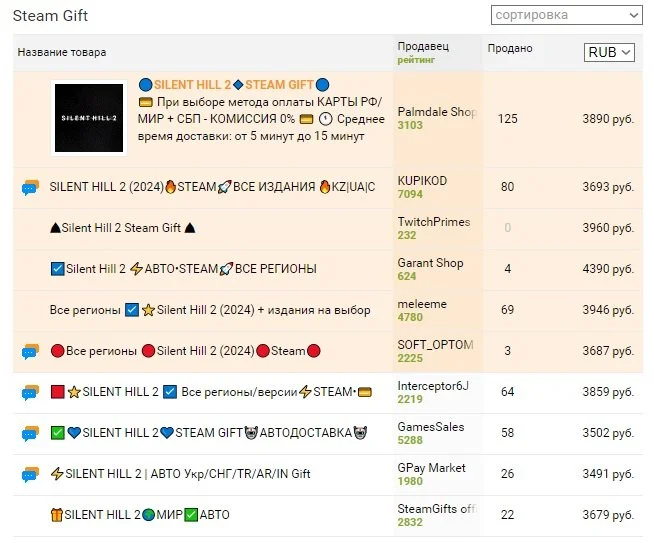
Task: Click blue circle icon before SILENT HILL 2 STEAM GIFT
Action: (145, 85)
